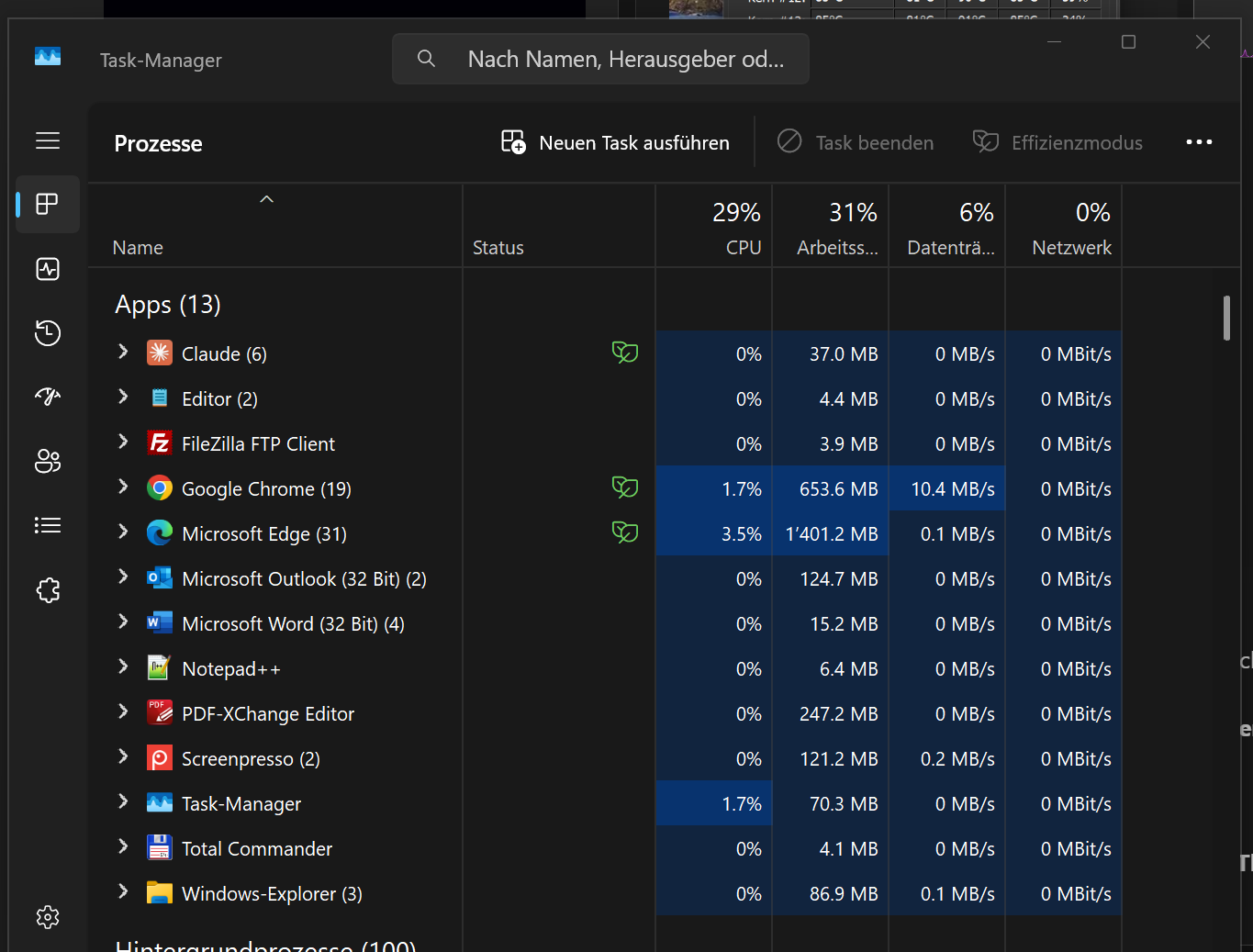
Task: Select Screenpresso disk value 0.2 MB/s
Action: pyautogui.click(x=957, y=758)
